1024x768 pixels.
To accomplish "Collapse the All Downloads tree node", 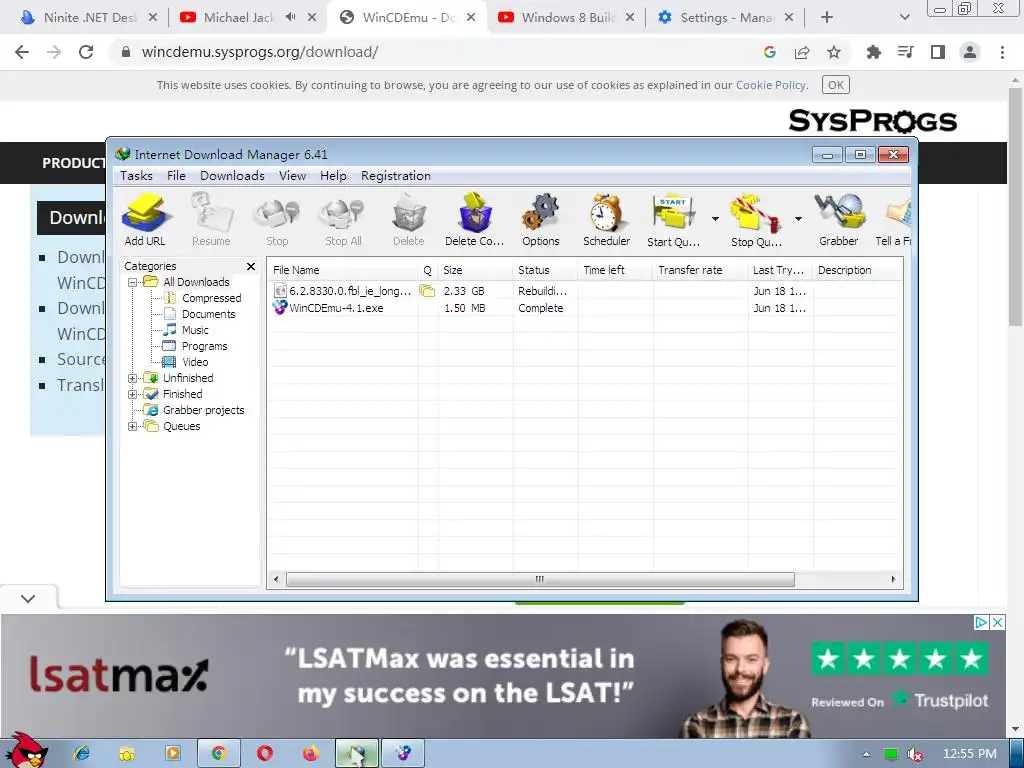I will click(133, 282).
